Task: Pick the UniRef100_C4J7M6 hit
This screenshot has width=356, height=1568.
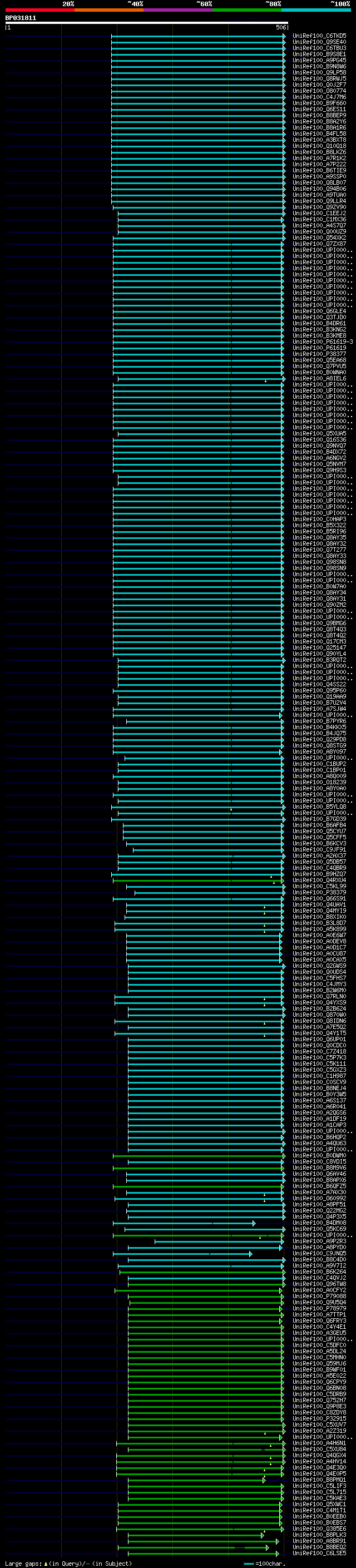Action: (x=319, y=97)
